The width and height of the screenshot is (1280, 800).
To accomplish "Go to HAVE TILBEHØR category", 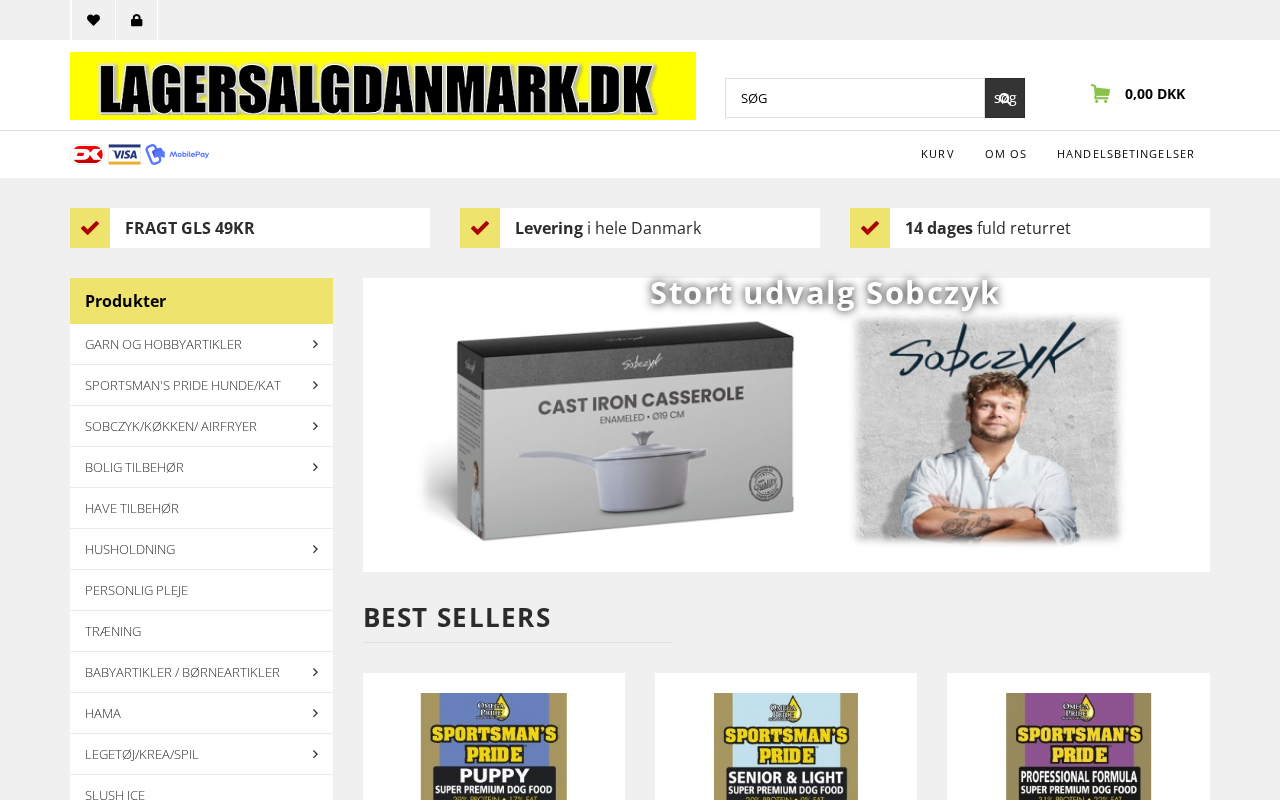I will [201, 508].
